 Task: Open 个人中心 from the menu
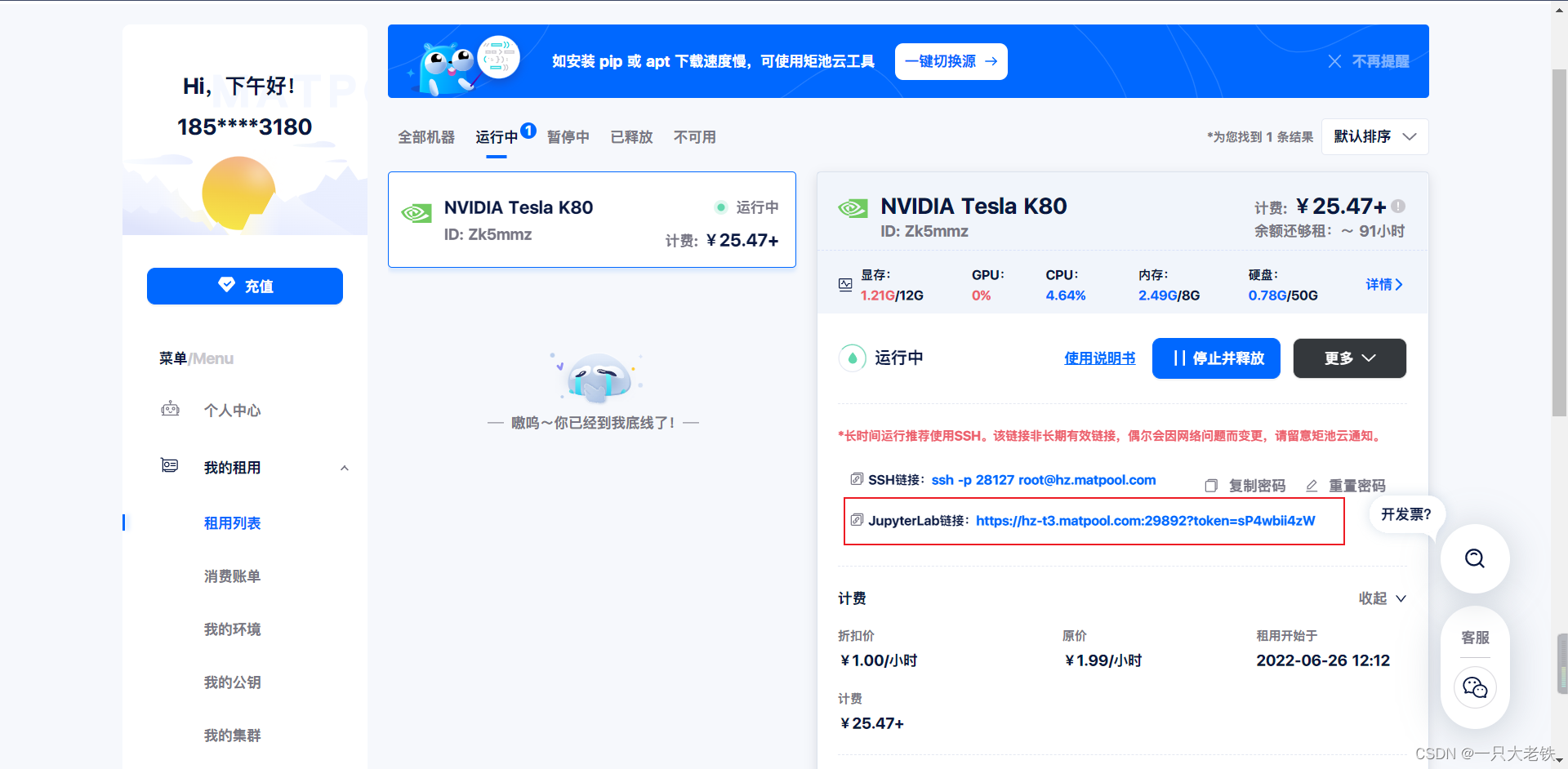pos(232,411)
